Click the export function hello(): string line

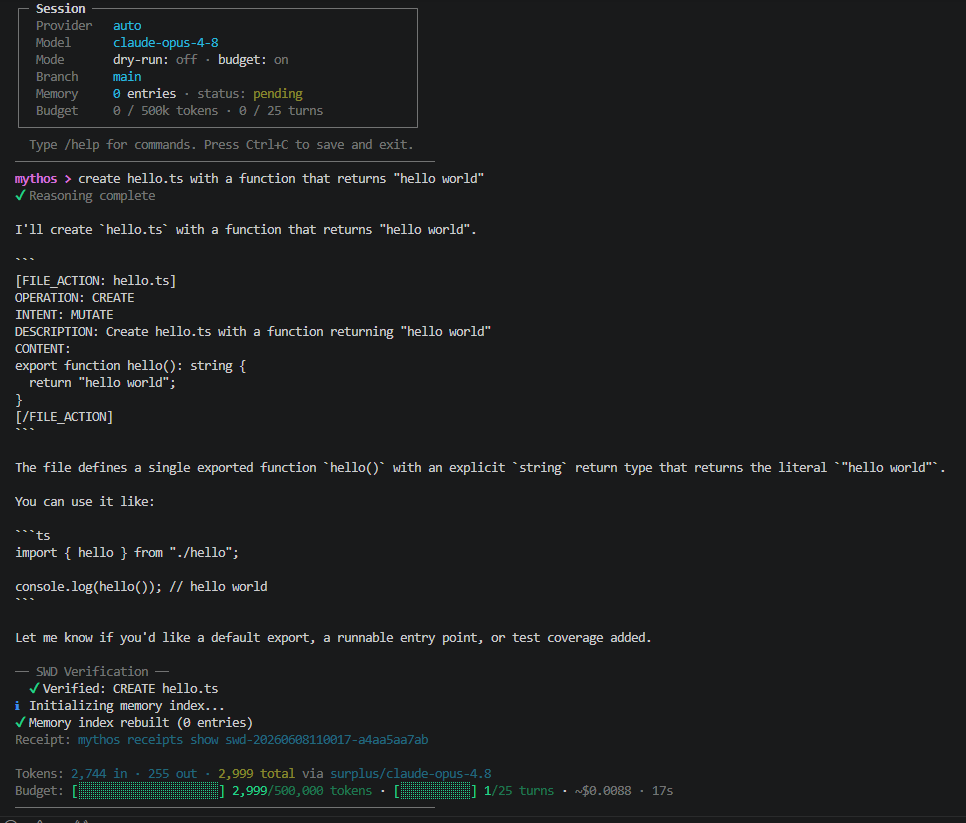pyautogui.click(x=131, y=366)
